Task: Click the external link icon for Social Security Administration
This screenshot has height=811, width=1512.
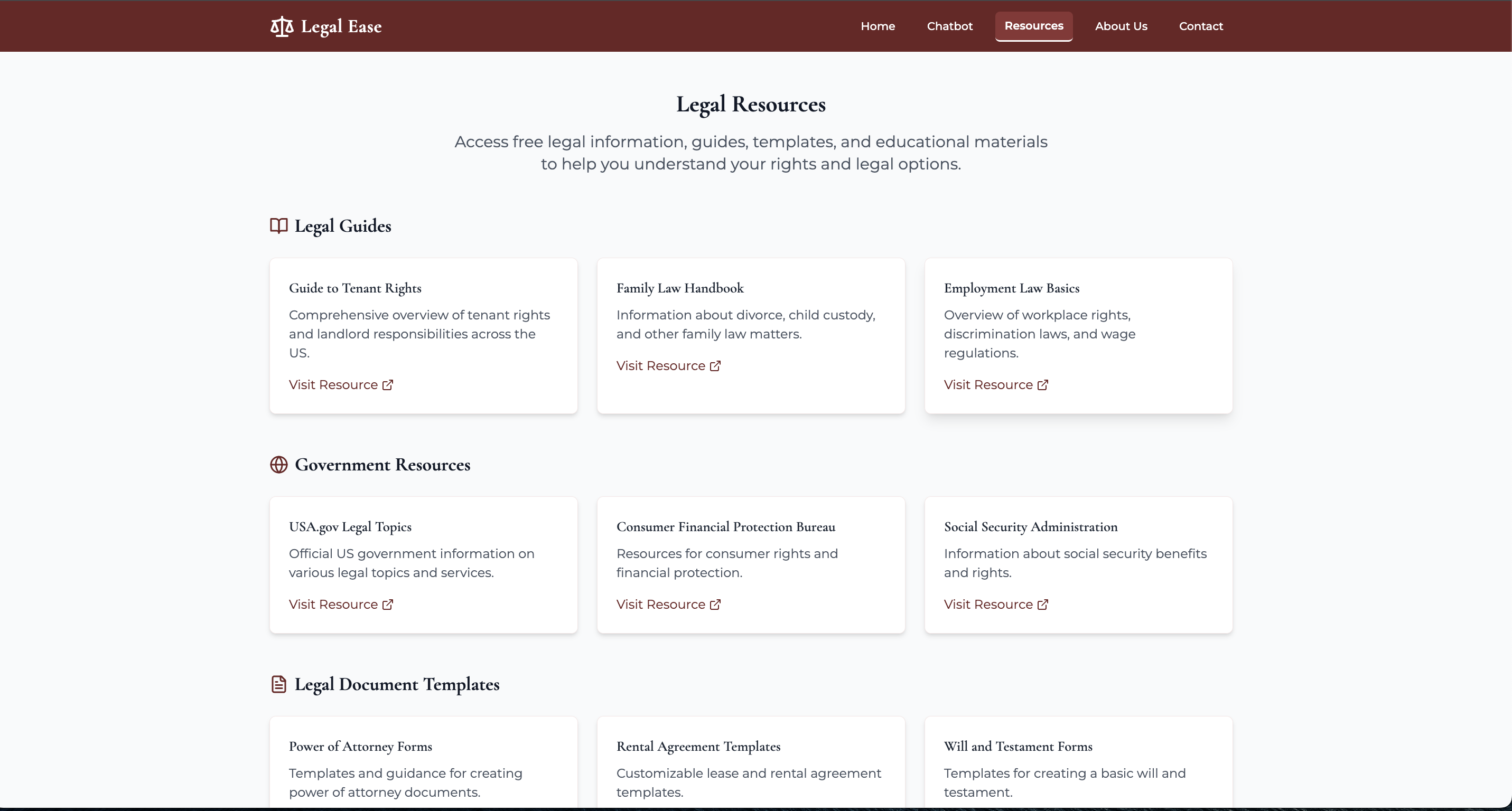Action: pyautogui.click(x=1042, y=603)
